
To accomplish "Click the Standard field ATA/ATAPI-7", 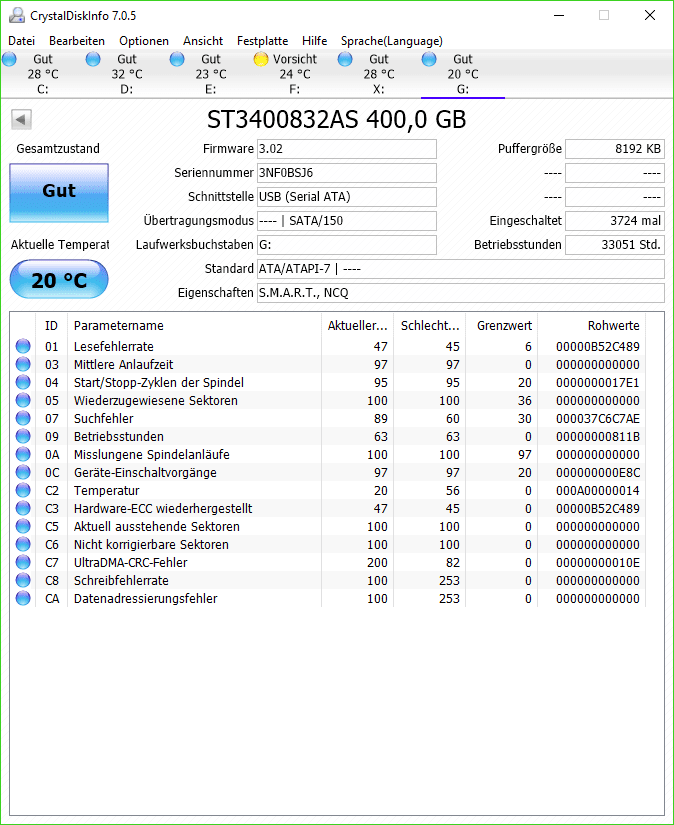I will coord(461,269).
